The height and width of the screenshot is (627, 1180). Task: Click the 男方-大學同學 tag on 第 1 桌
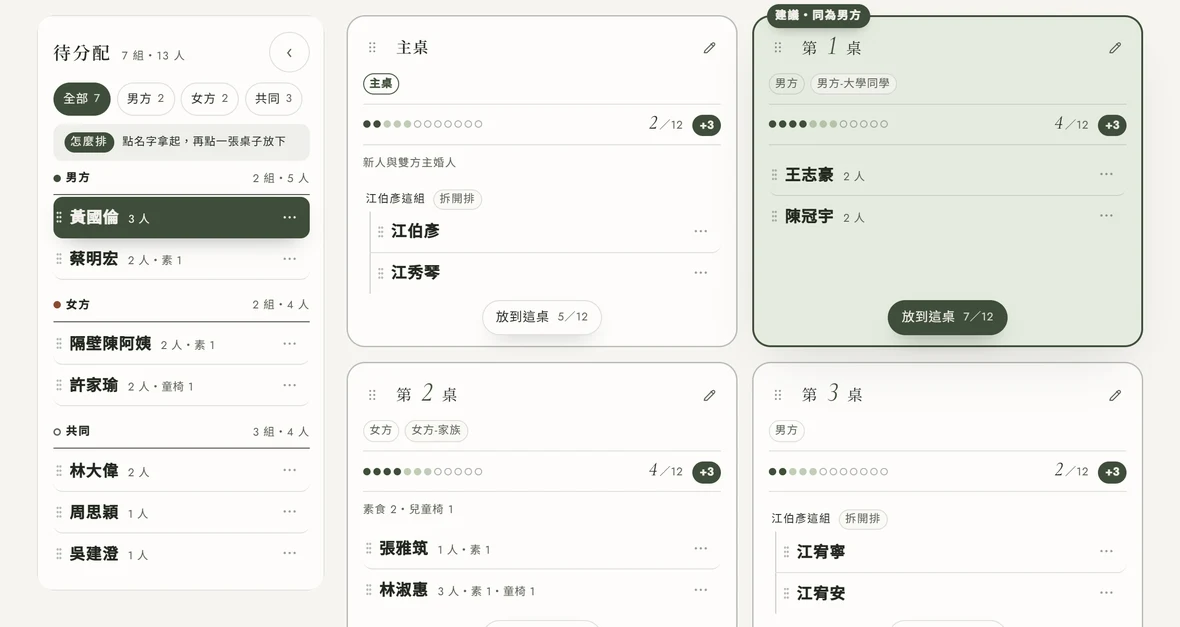point(853,84)
